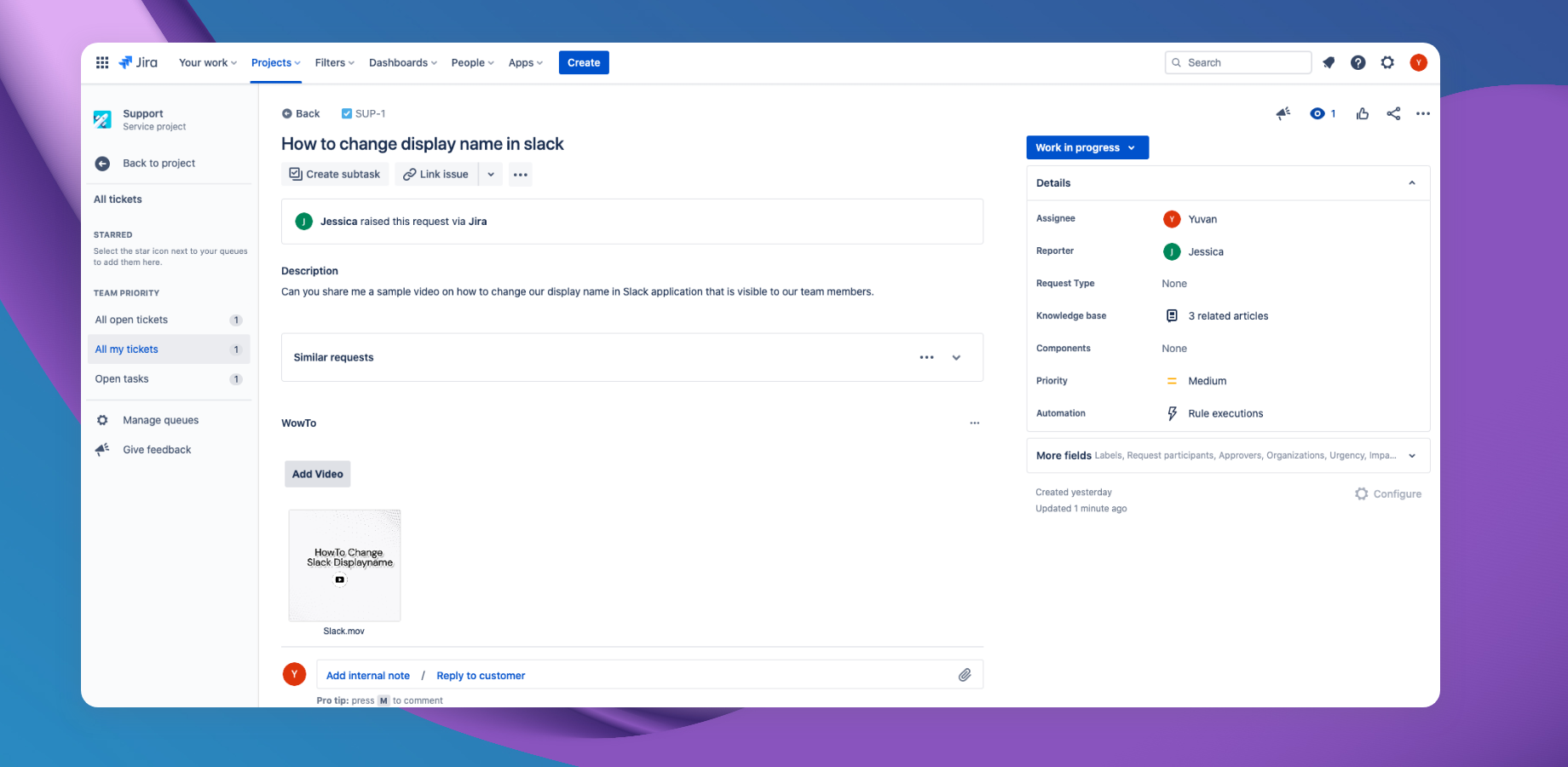
Task: Click the Jira logo
Action: [x=138, y=62]
